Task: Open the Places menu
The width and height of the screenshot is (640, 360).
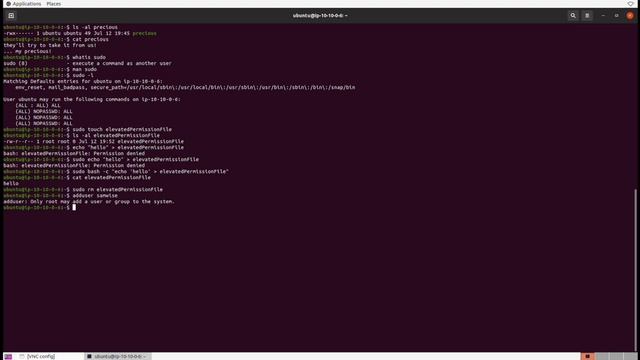Action: [x=53, y=4]
